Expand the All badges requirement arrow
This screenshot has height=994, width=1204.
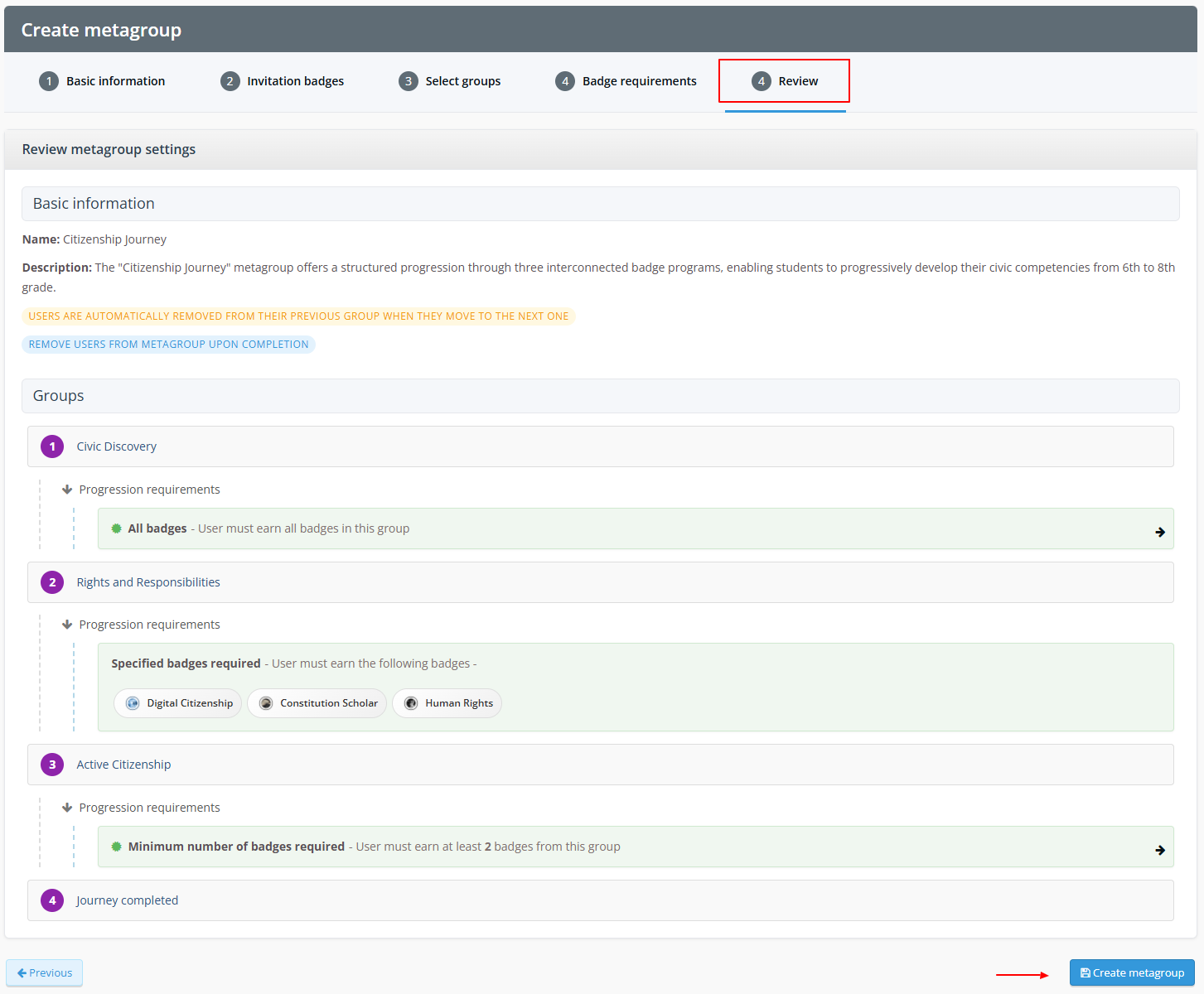pos(1160,533)
